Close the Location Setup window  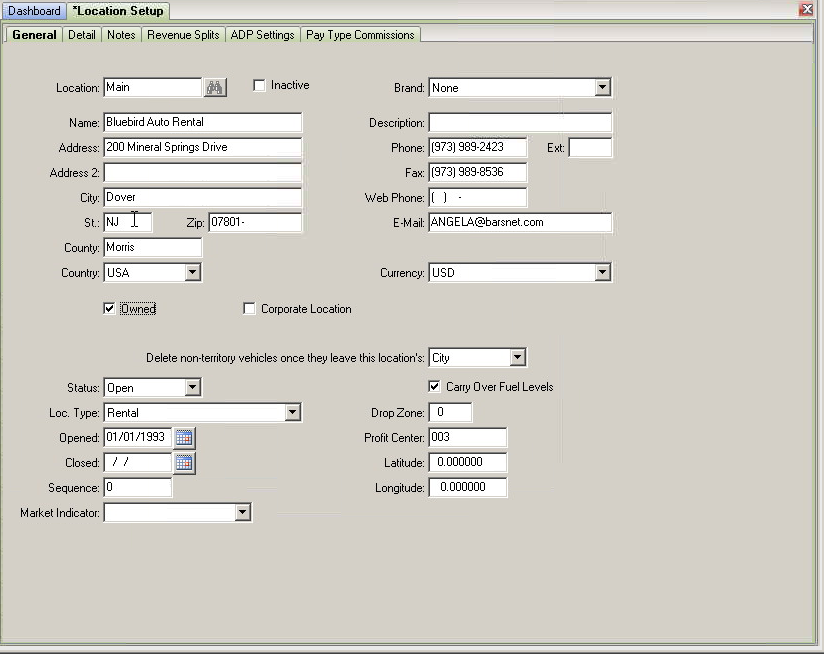pos(806,9)
